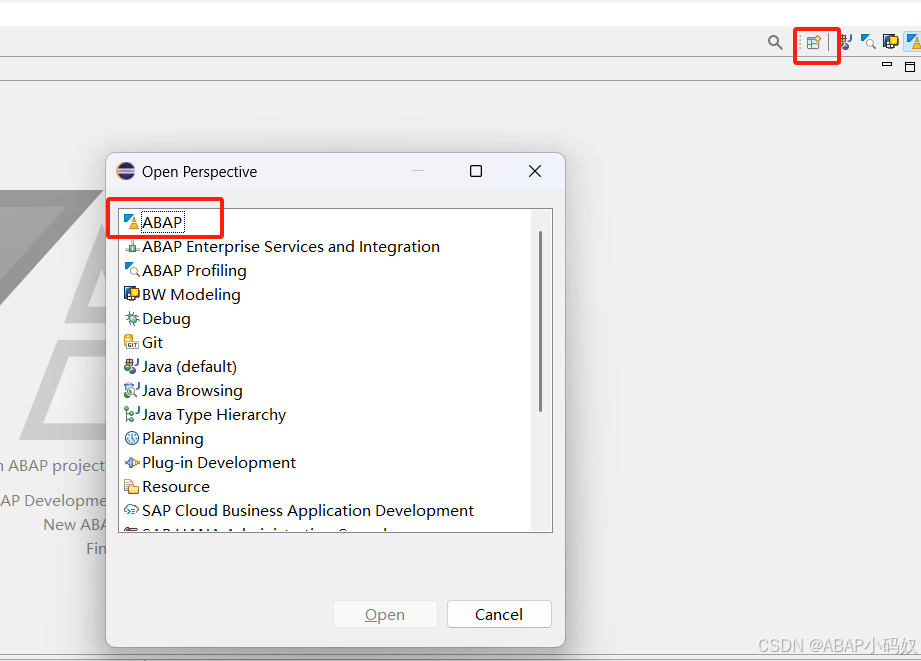Switch to ABAP Profiling perspective via toolbar icon
The image size is (921, 661).
(x=868, y=42)
